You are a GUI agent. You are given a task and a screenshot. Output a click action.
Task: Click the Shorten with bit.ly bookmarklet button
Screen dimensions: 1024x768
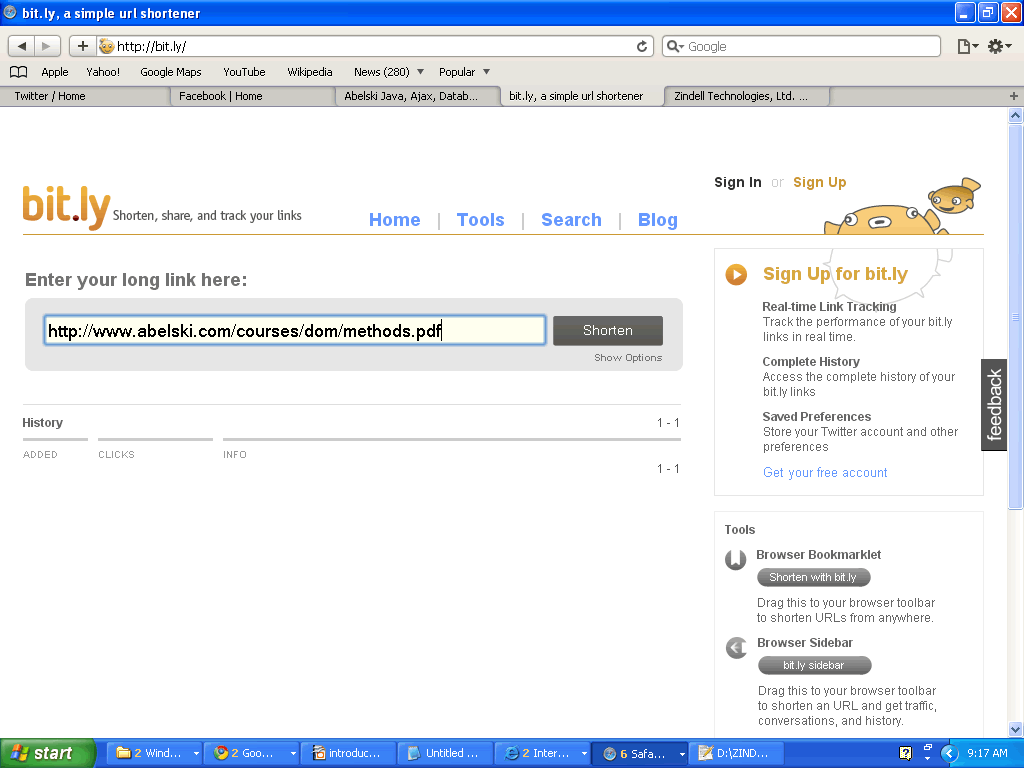[x=813, y=577]
